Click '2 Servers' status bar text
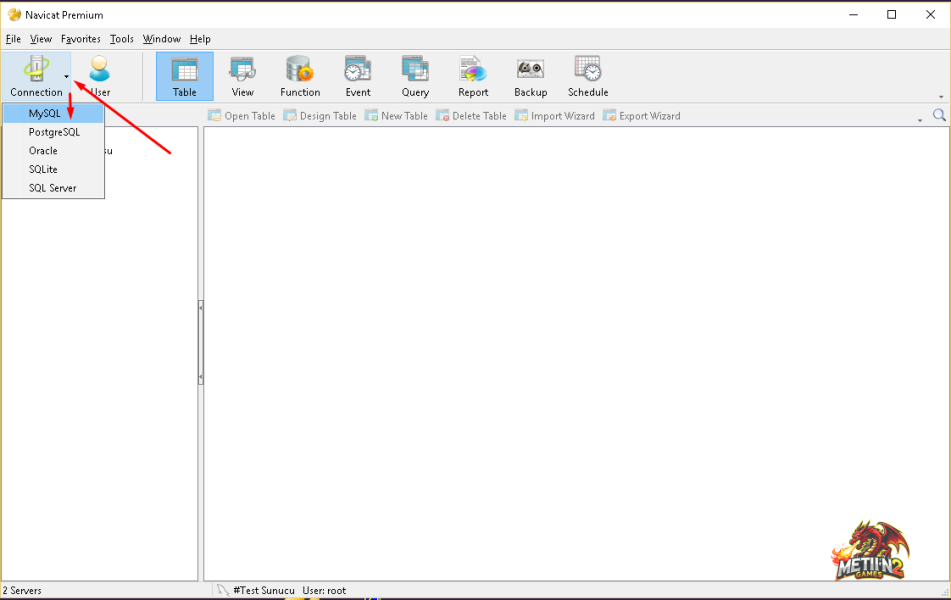Image resolution: width=951 pixels, height=600 pixels. (x=22, y=590)
